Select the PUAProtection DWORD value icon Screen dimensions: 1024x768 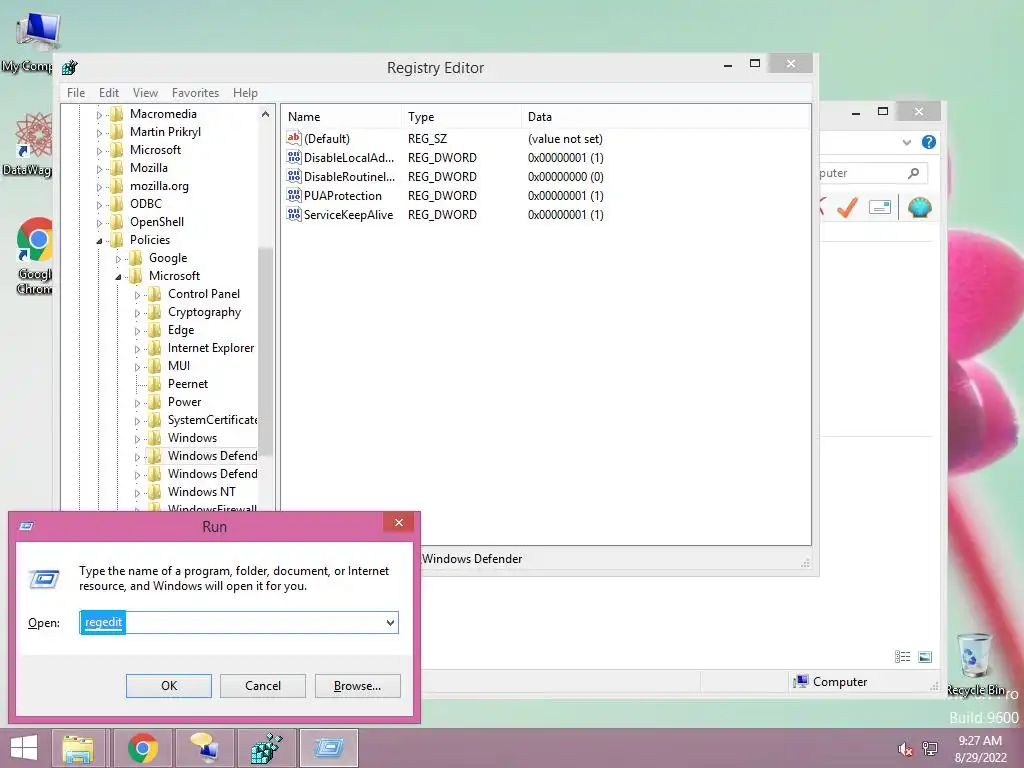tap(294, 195)
